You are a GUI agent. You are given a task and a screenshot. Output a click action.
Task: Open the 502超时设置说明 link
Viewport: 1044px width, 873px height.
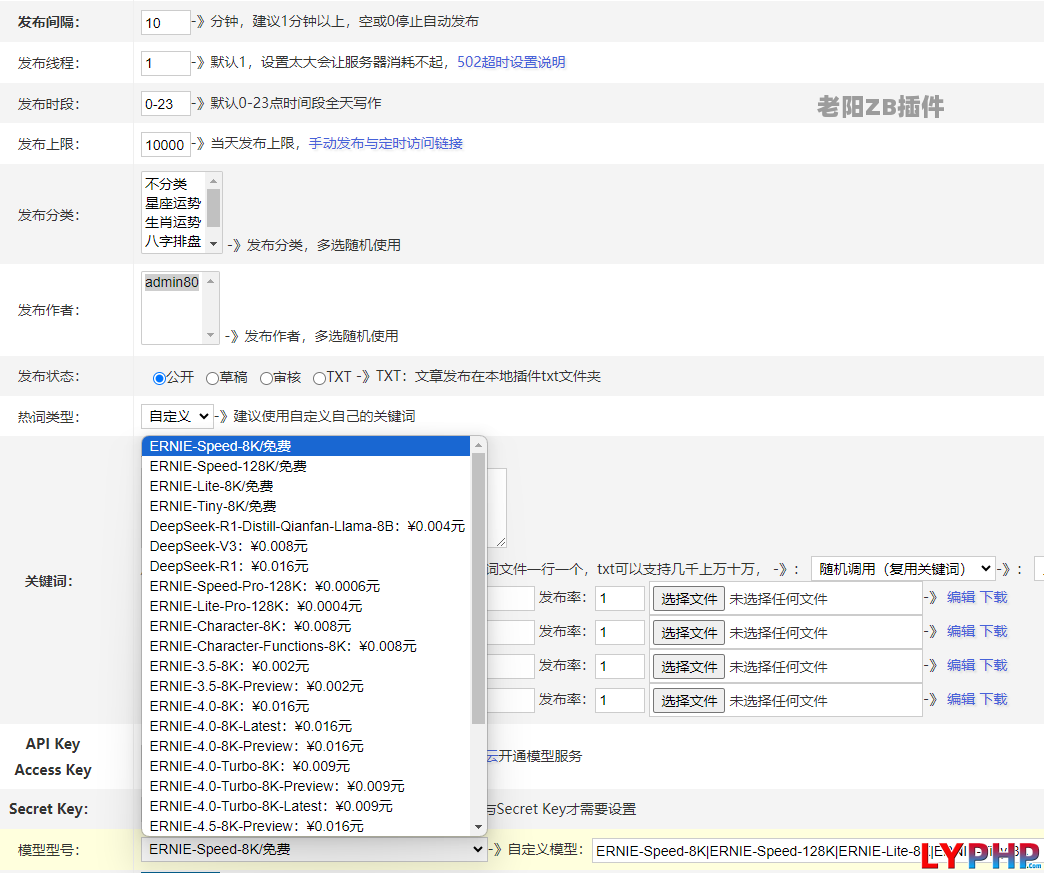(511, 62)
